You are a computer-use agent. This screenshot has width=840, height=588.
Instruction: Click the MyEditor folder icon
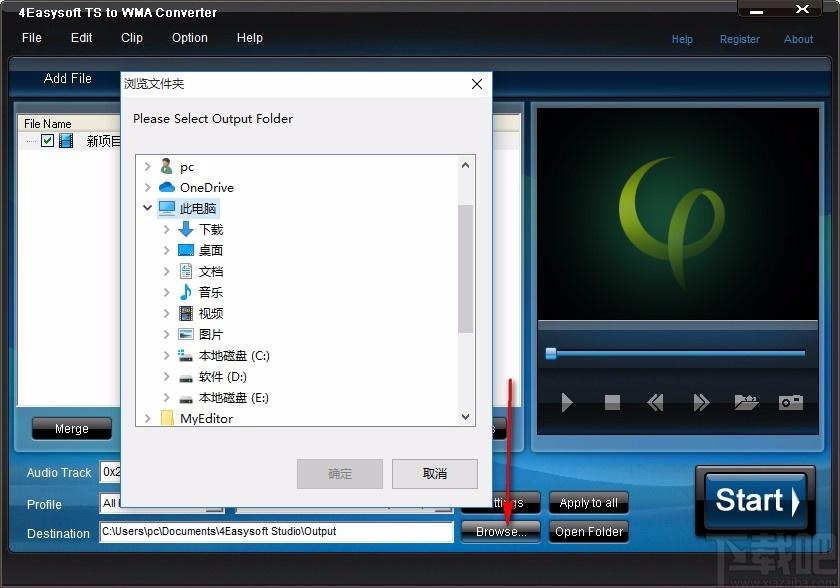pyautogui.click(x=167, y=418)
